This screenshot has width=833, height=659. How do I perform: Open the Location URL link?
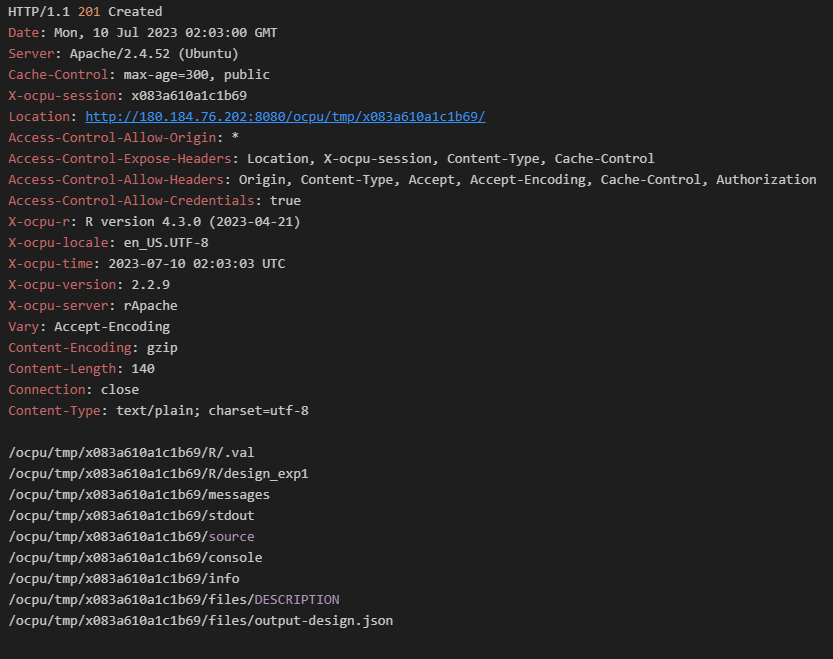point(285,117)
